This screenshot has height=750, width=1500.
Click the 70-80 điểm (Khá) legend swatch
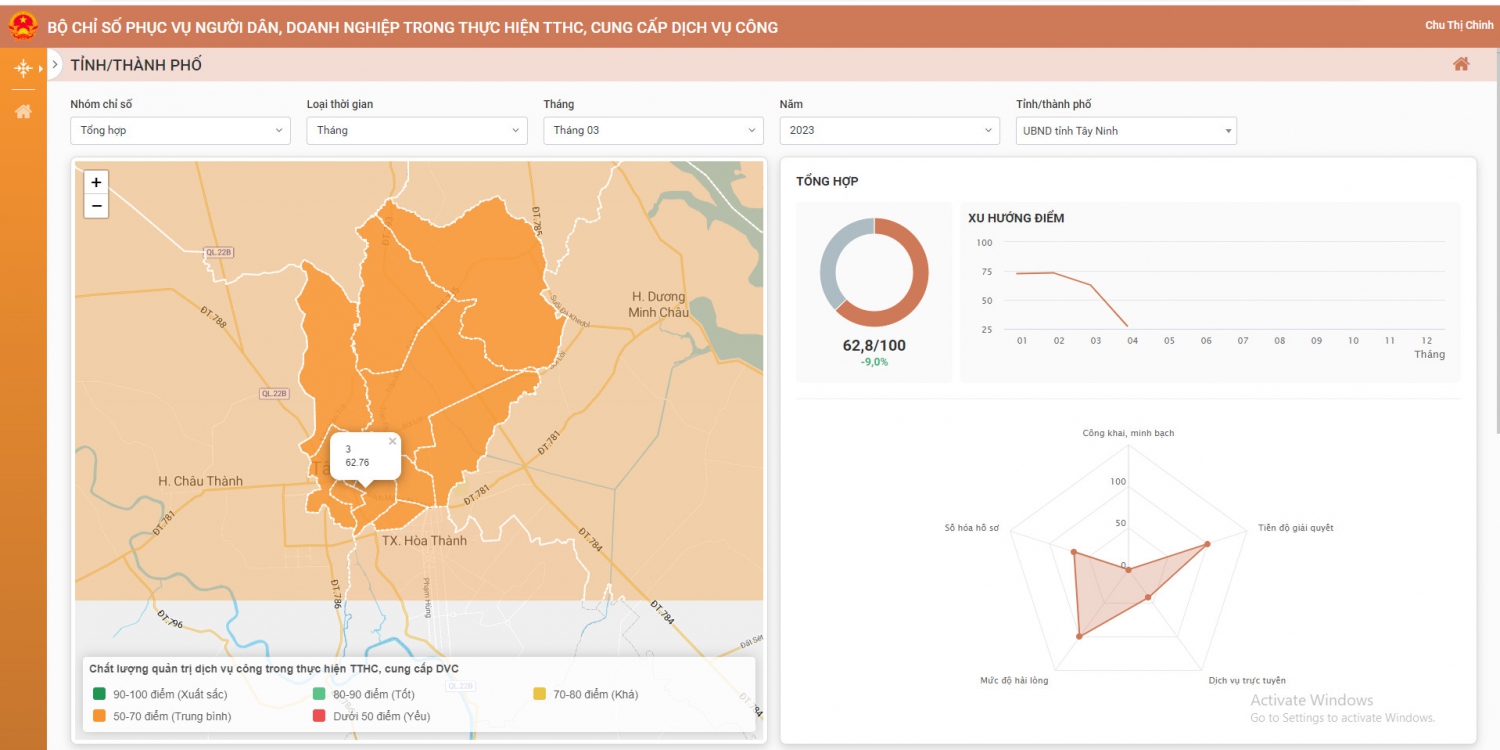tap(540, 694)
